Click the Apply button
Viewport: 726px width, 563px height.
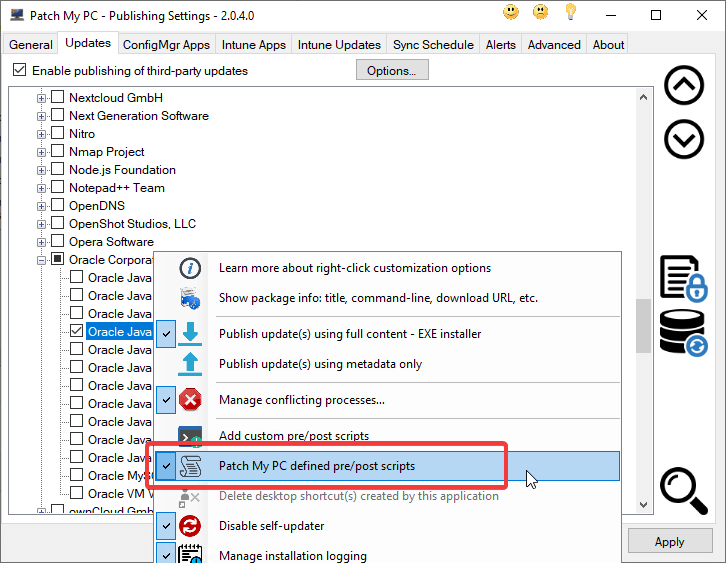(x=670, y=541)
